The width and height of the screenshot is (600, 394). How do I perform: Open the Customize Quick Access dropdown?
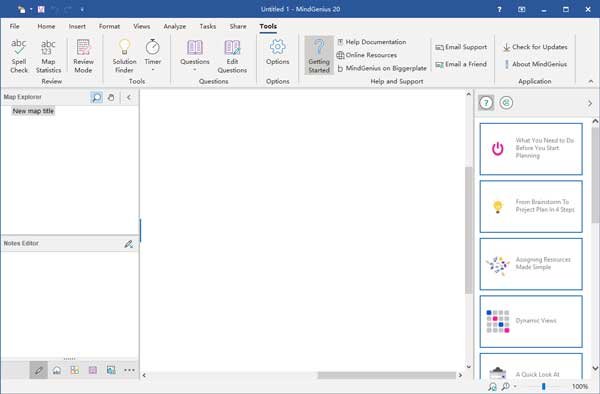coord(82,9)
